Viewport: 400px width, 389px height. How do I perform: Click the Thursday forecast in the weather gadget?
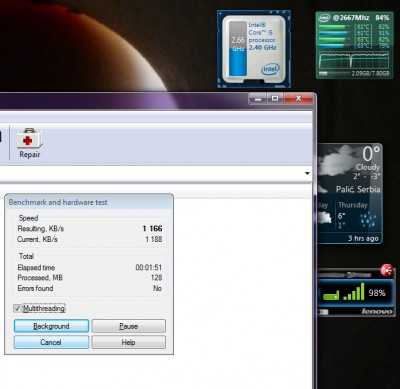357,216
